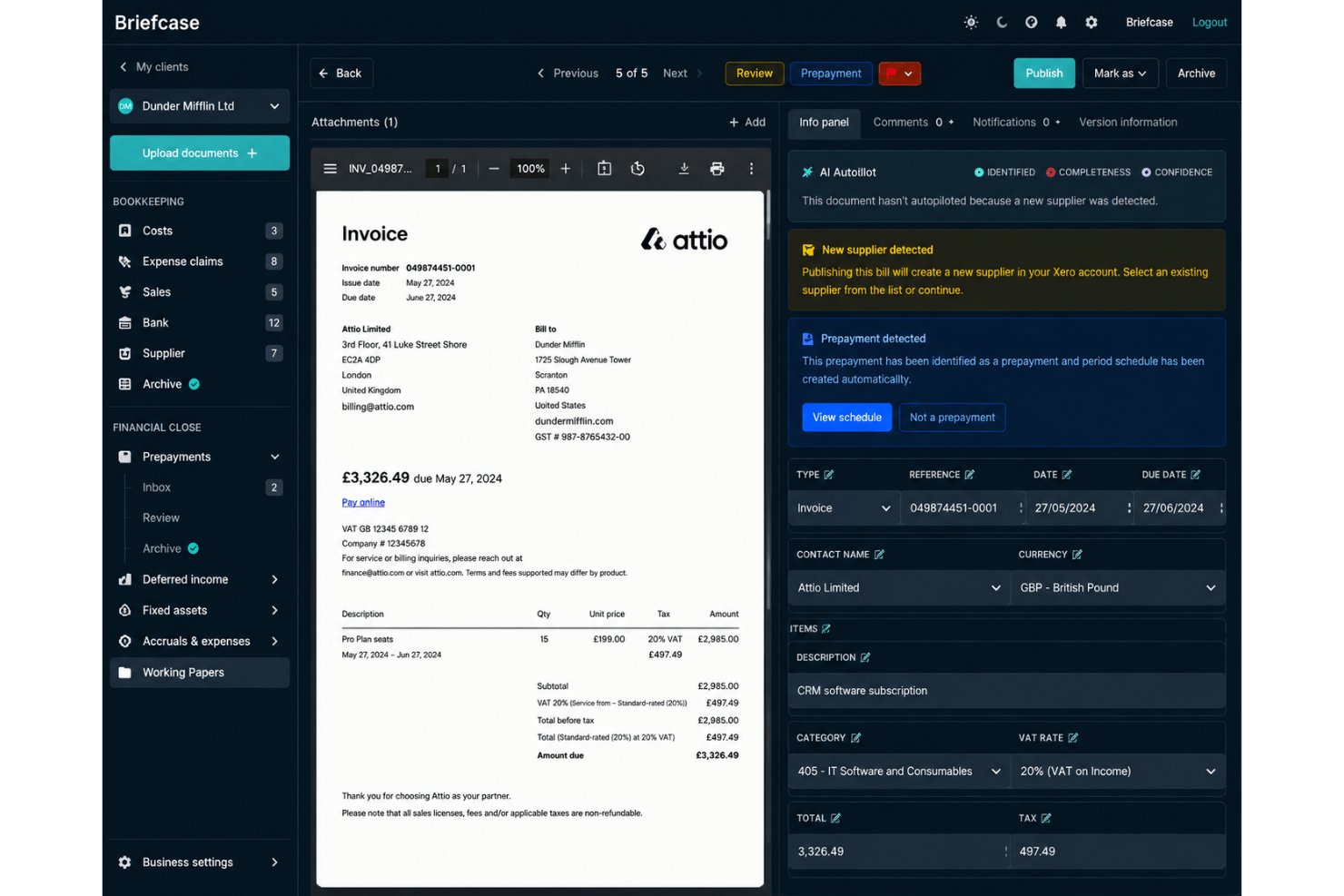Open the Mark as dropdown

(x=1120, y=74)
